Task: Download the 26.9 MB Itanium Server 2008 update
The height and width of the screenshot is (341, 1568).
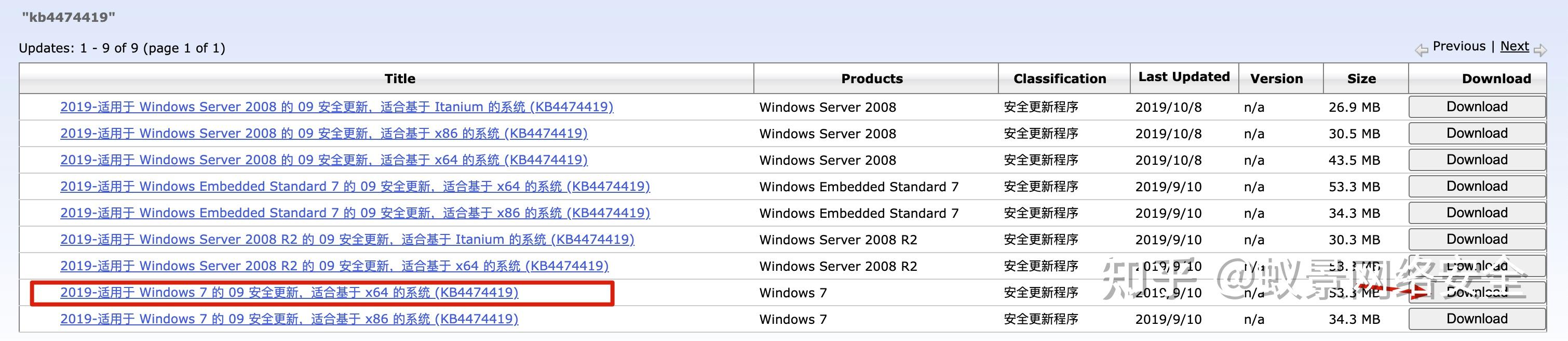Action: tap(1477, 107)
